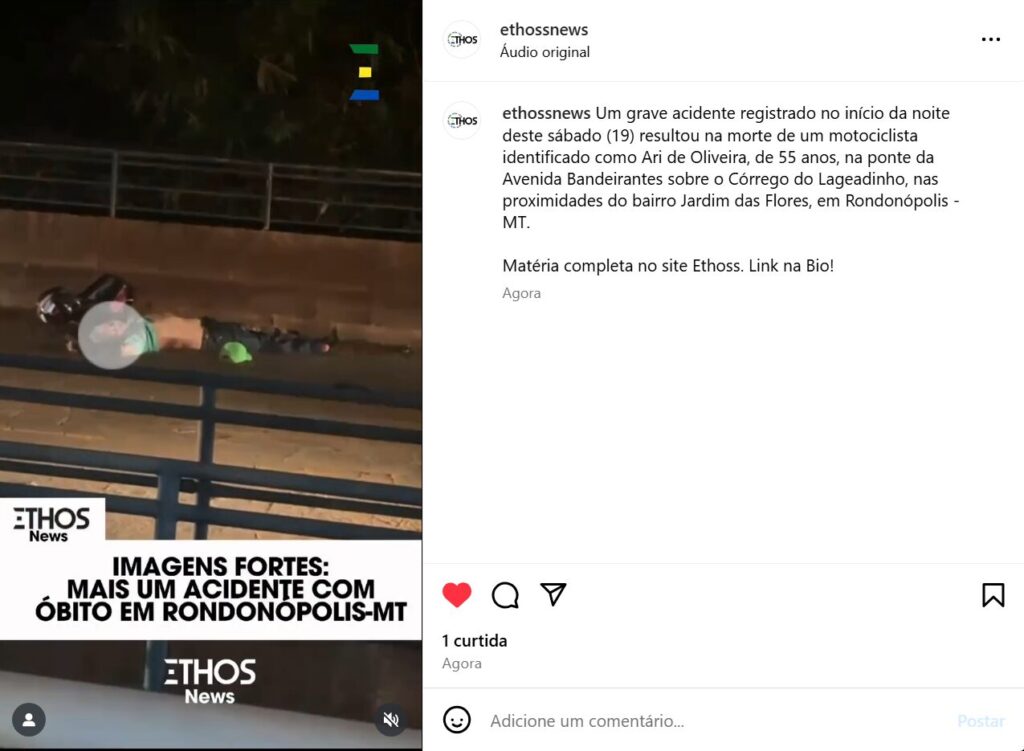The width and height of the screenshot is (1024, 751).
Task: Share the post via paper plane icon
Action: [x=553, y=594]
